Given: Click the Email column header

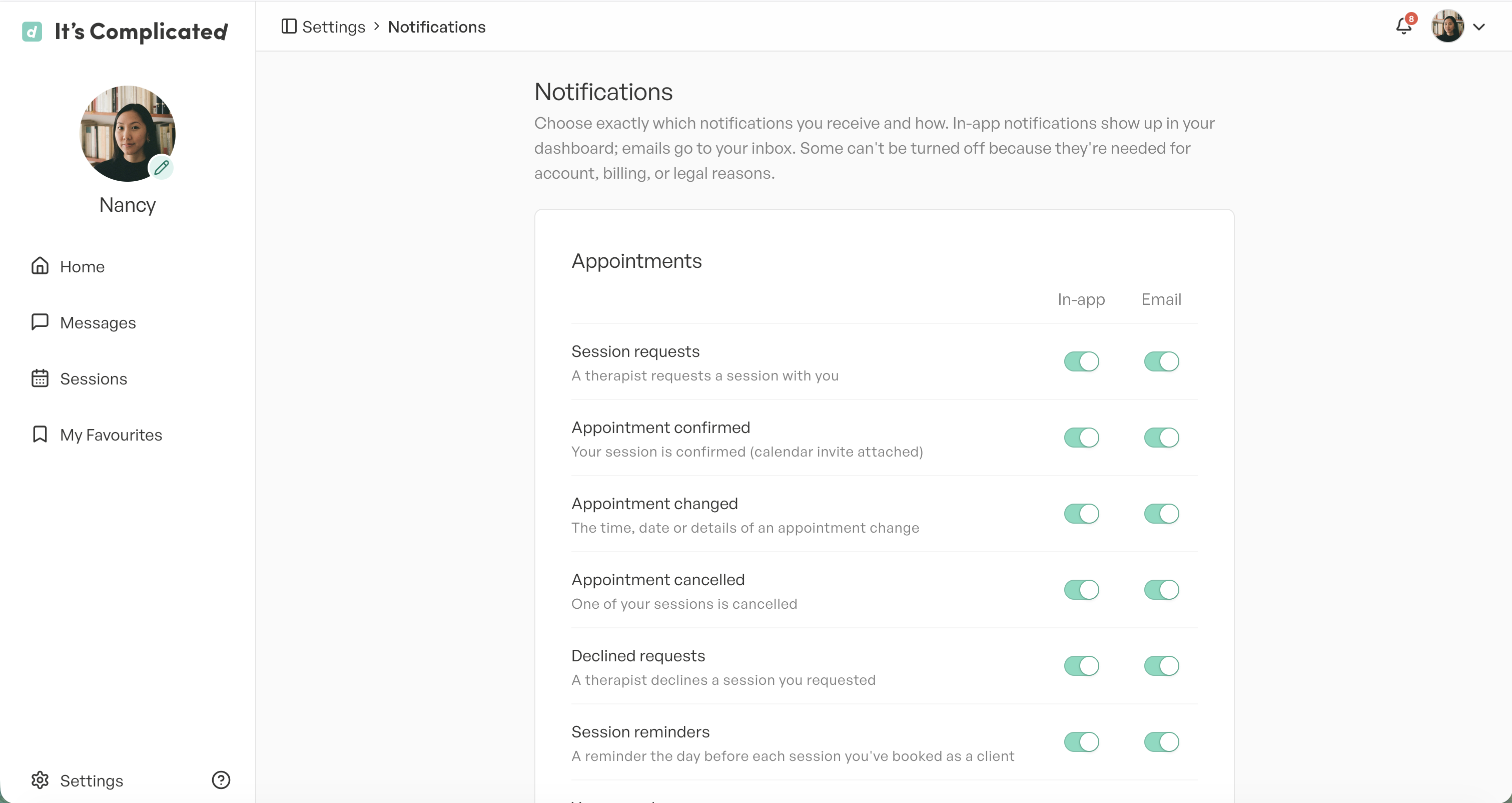Looking at the screenshot, I should [x=1161, y=299].
